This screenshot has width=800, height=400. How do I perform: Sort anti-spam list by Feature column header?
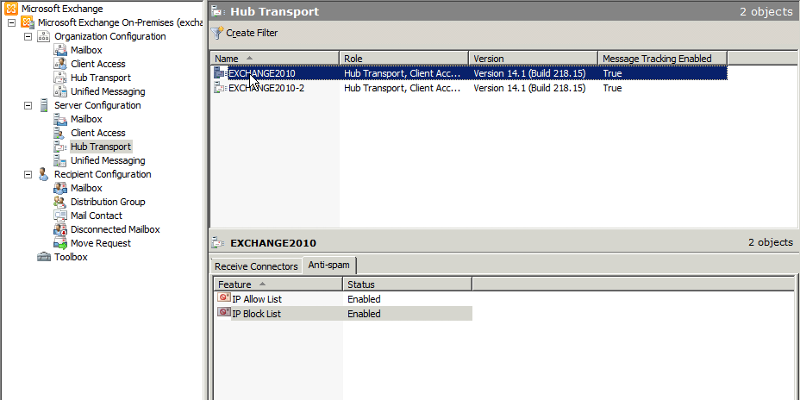click(279, 284)
